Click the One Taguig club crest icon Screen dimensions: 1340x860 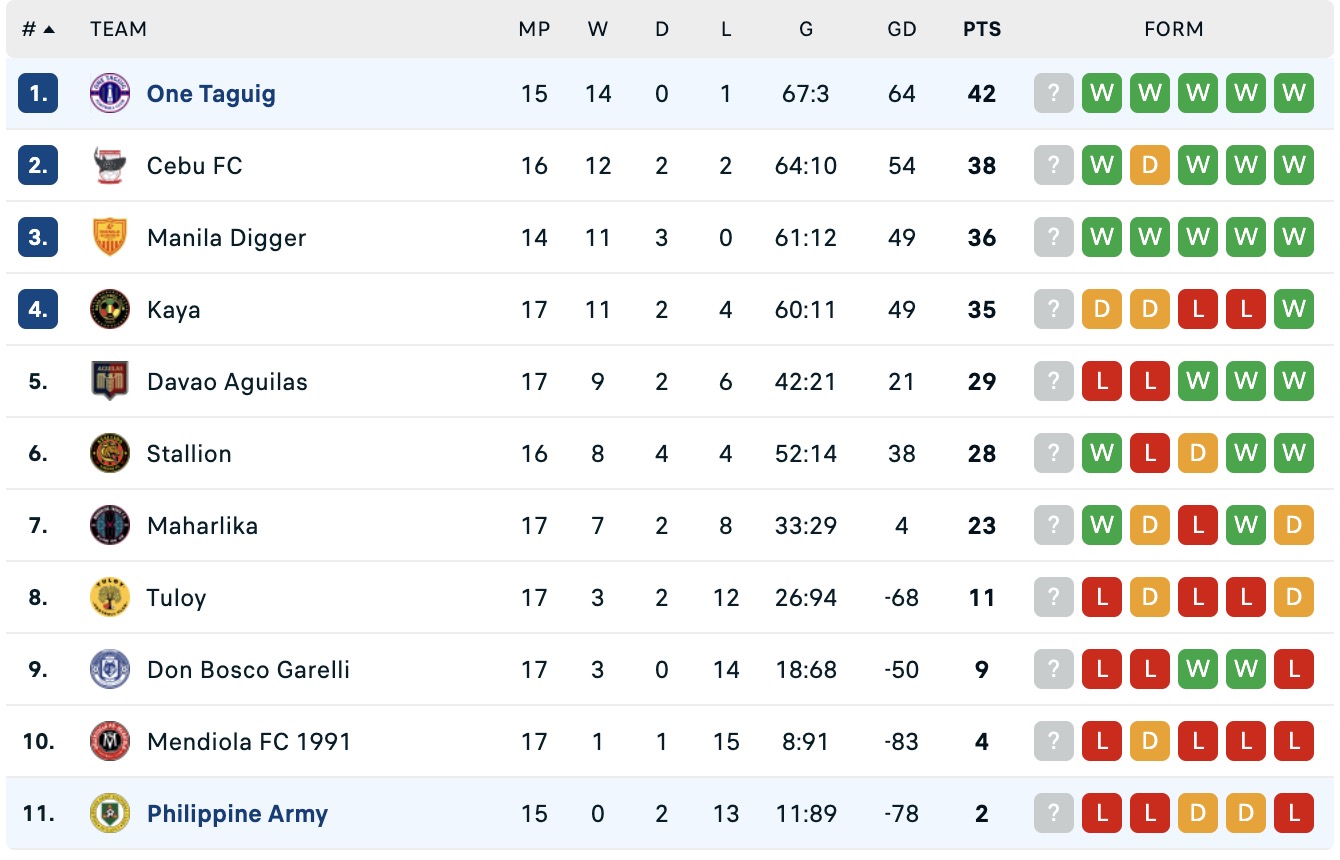click(x=109, y=94)
